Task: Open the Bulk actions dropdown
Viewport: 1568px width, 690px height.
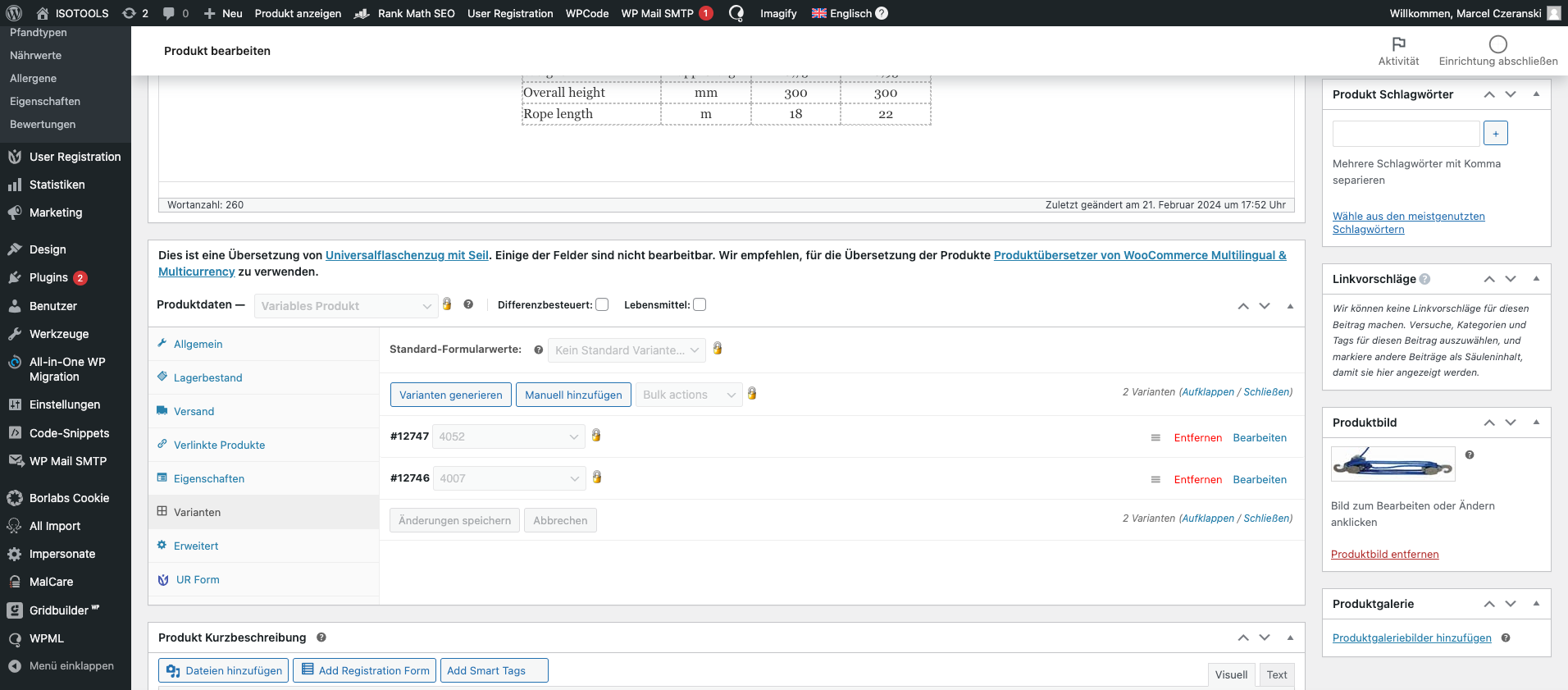Action: [x=689, y=395]
